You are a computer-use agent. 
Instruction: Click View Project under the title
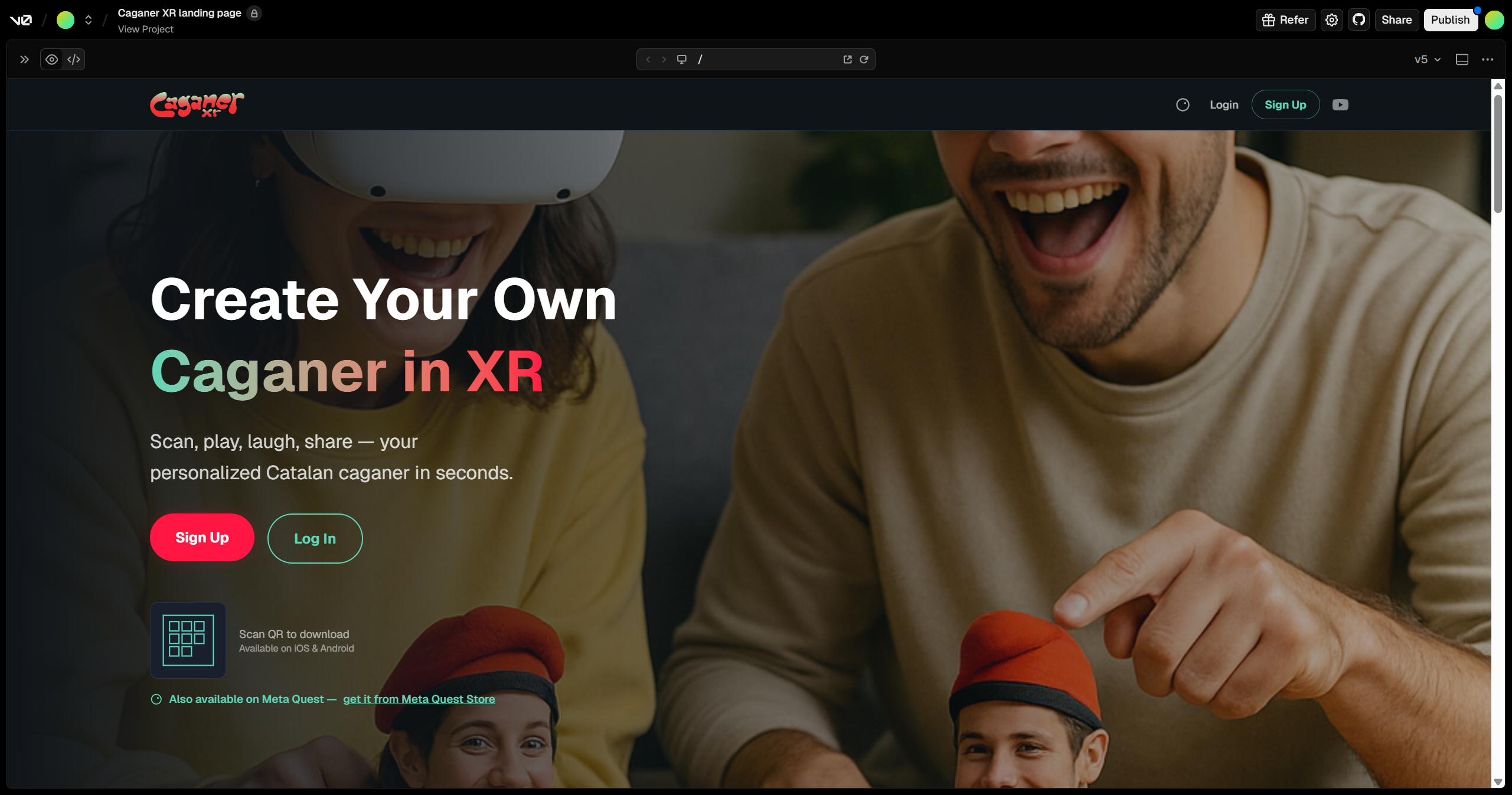[x=145, y=29]
